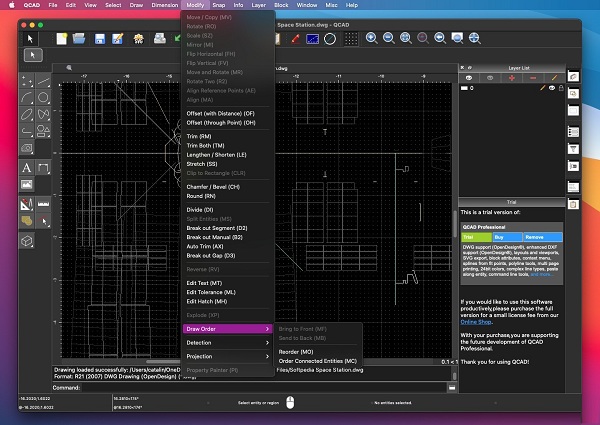Click the blue Buy button

pyautogui.click(x=508, y=237)
